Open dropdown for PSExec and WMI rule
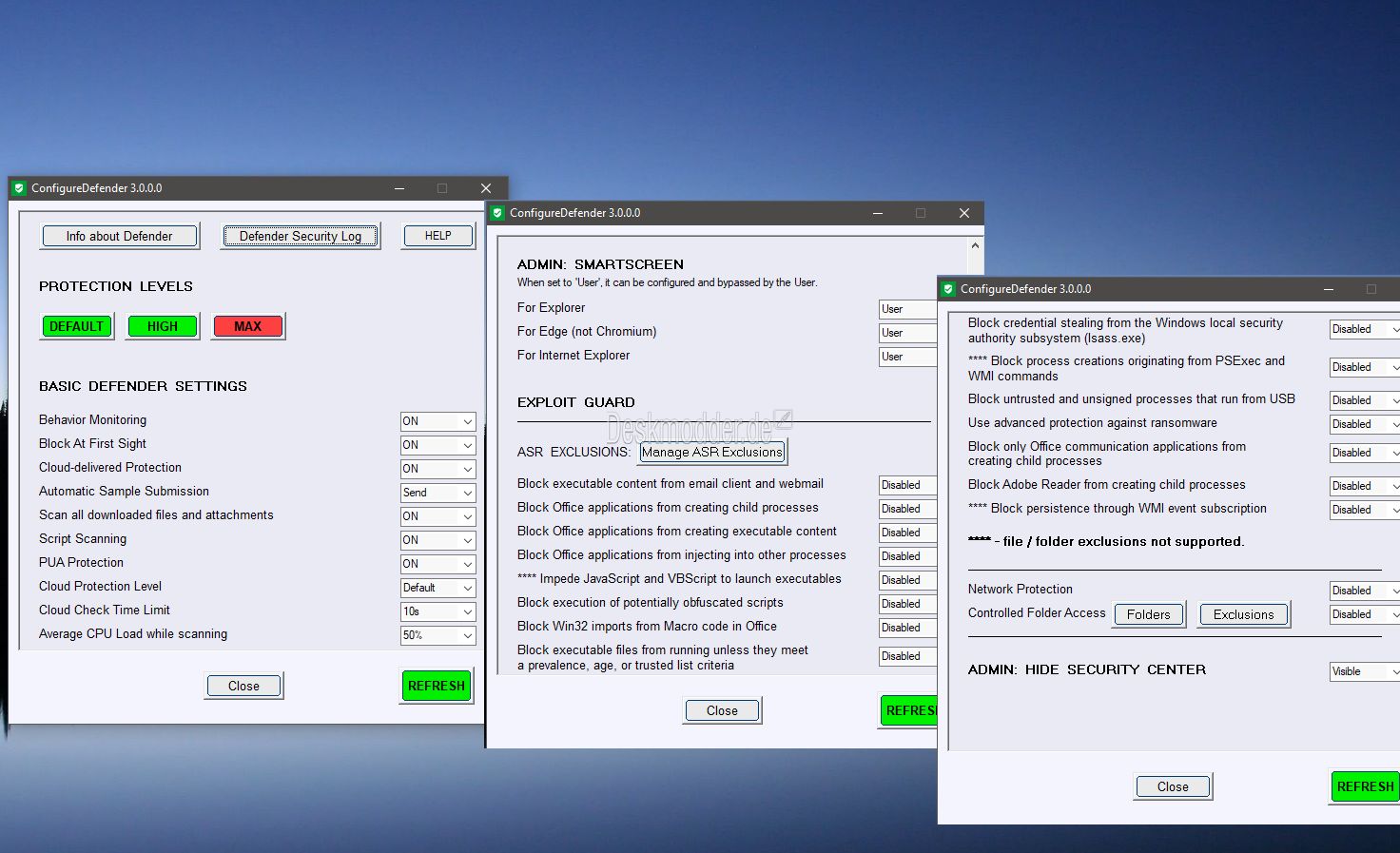Image resolution: width=1400 pixels, height=853 pixels. (x=1365, y=367)
